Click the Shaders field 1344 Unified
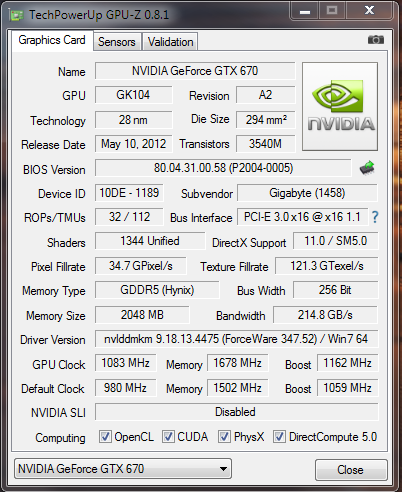Viewport: 402px width, 492px height. [x=150, y=241]
